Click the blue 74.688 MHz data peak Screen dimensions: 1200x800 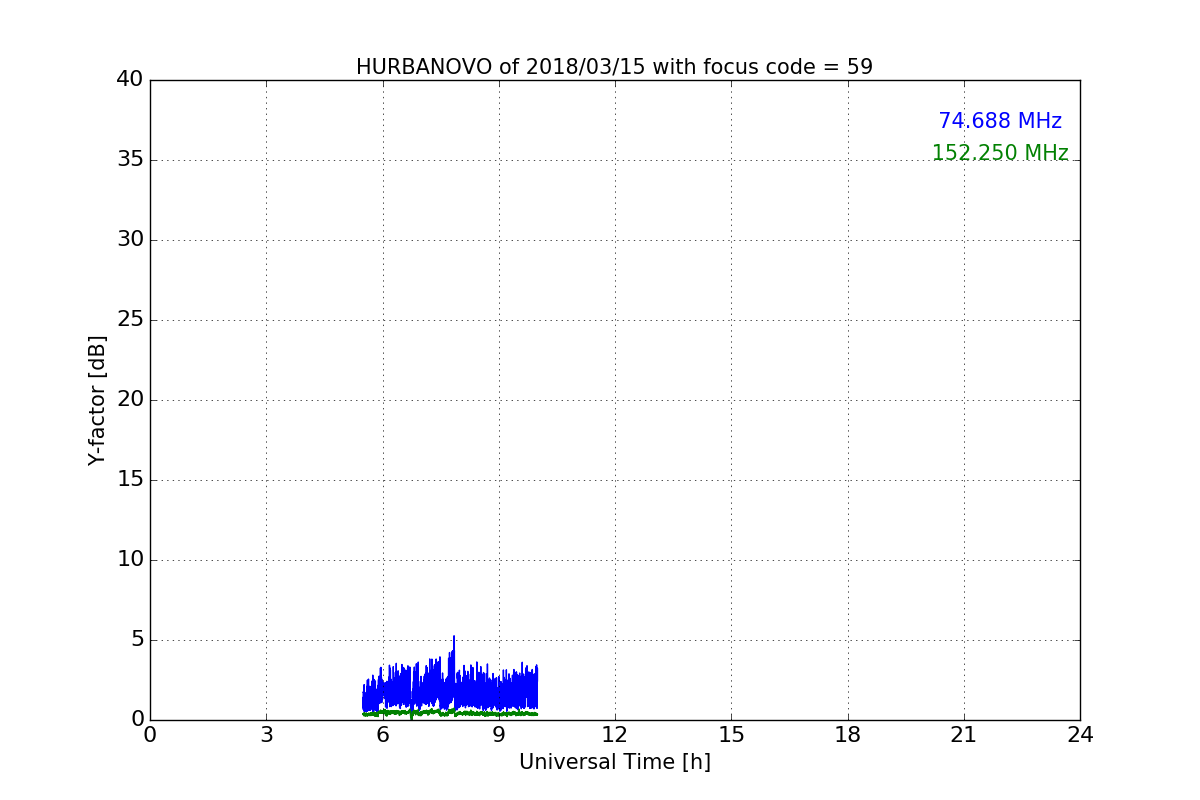(454, 638)
